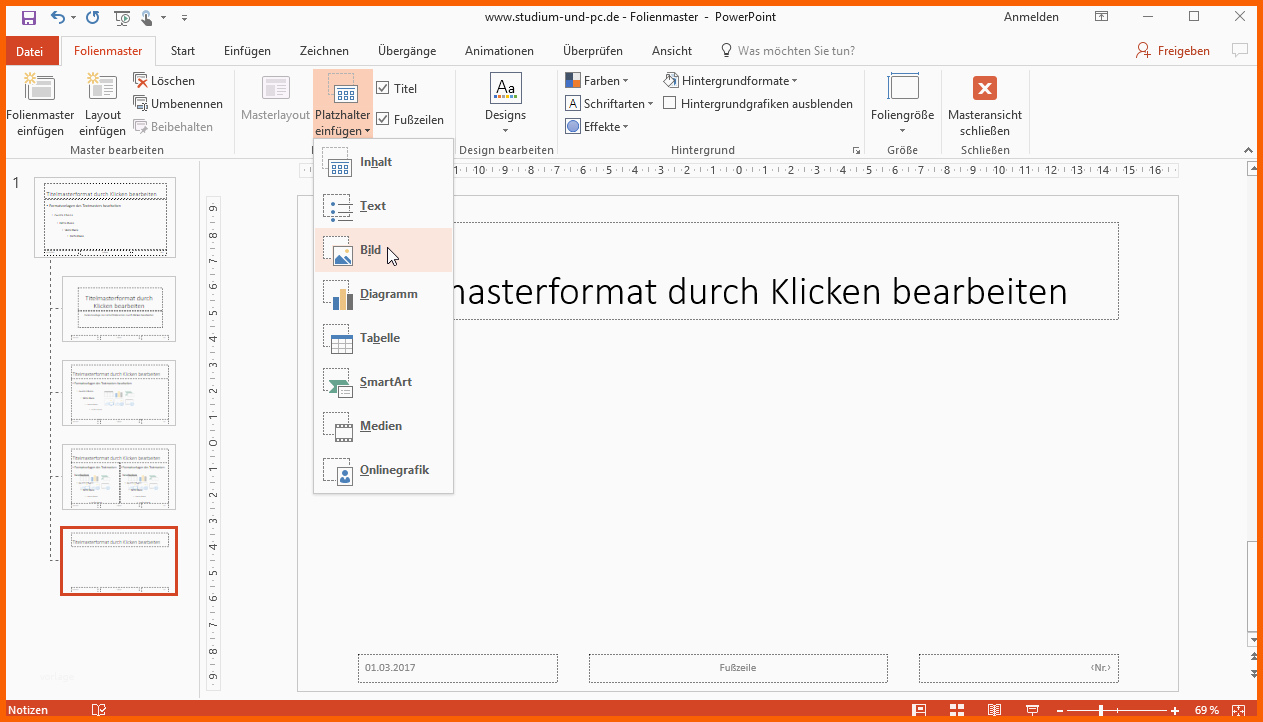Switch to the Ansicht tab
This screenshot has height=722, width=1263.
[x=672, y=51]
